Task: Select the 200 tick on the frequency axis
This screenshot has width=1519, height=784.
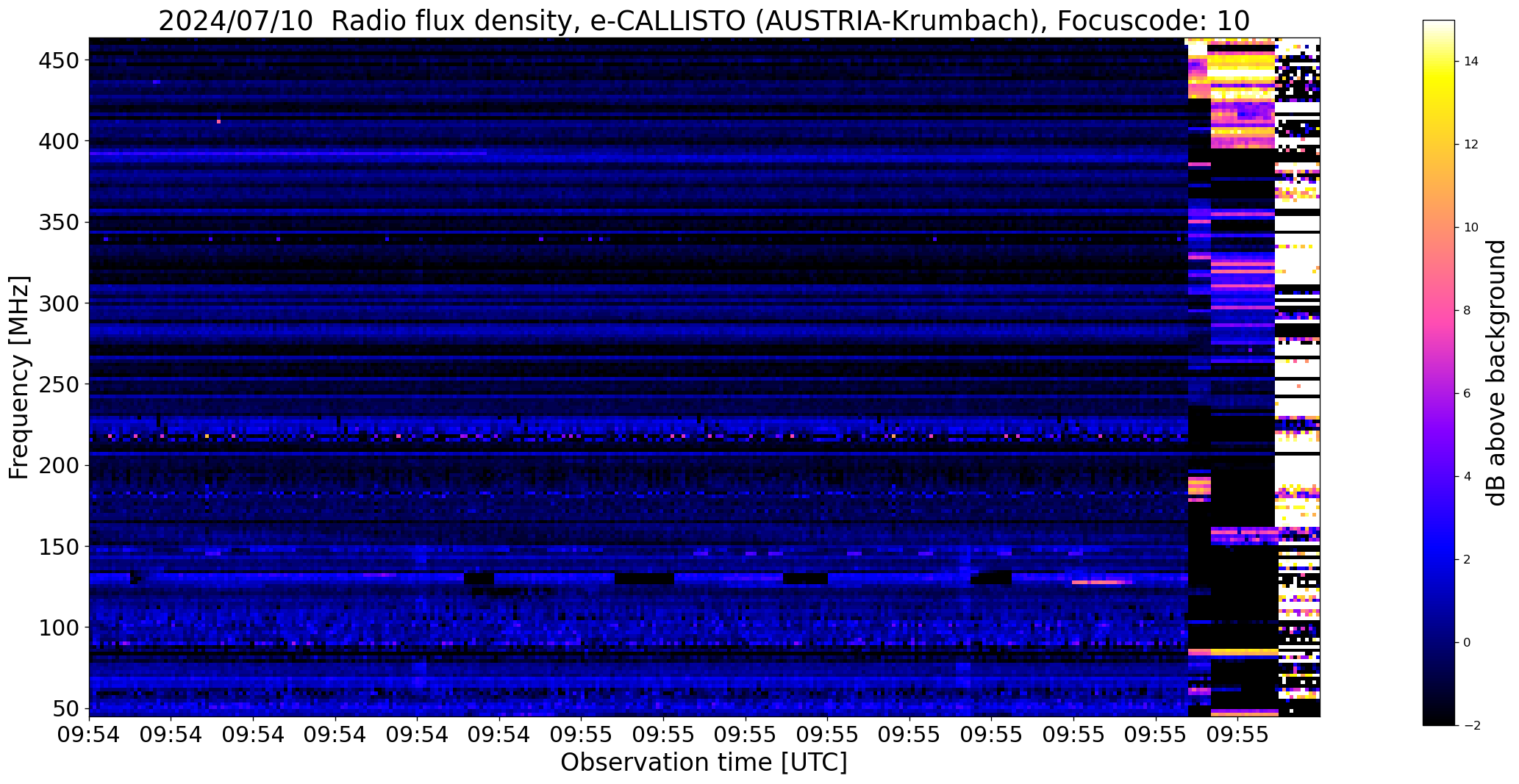Action: click(x=58, y=466)
